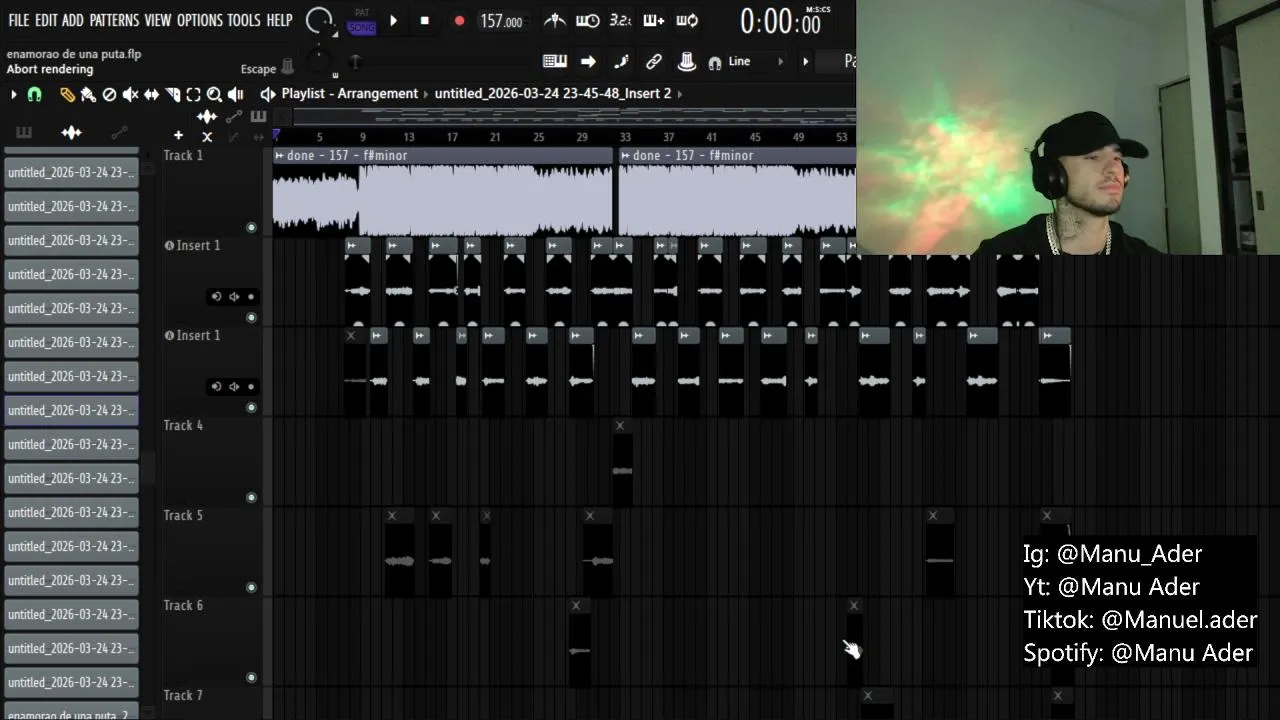Click the metronome icon

pyautogui.click(x=555, y=20)
